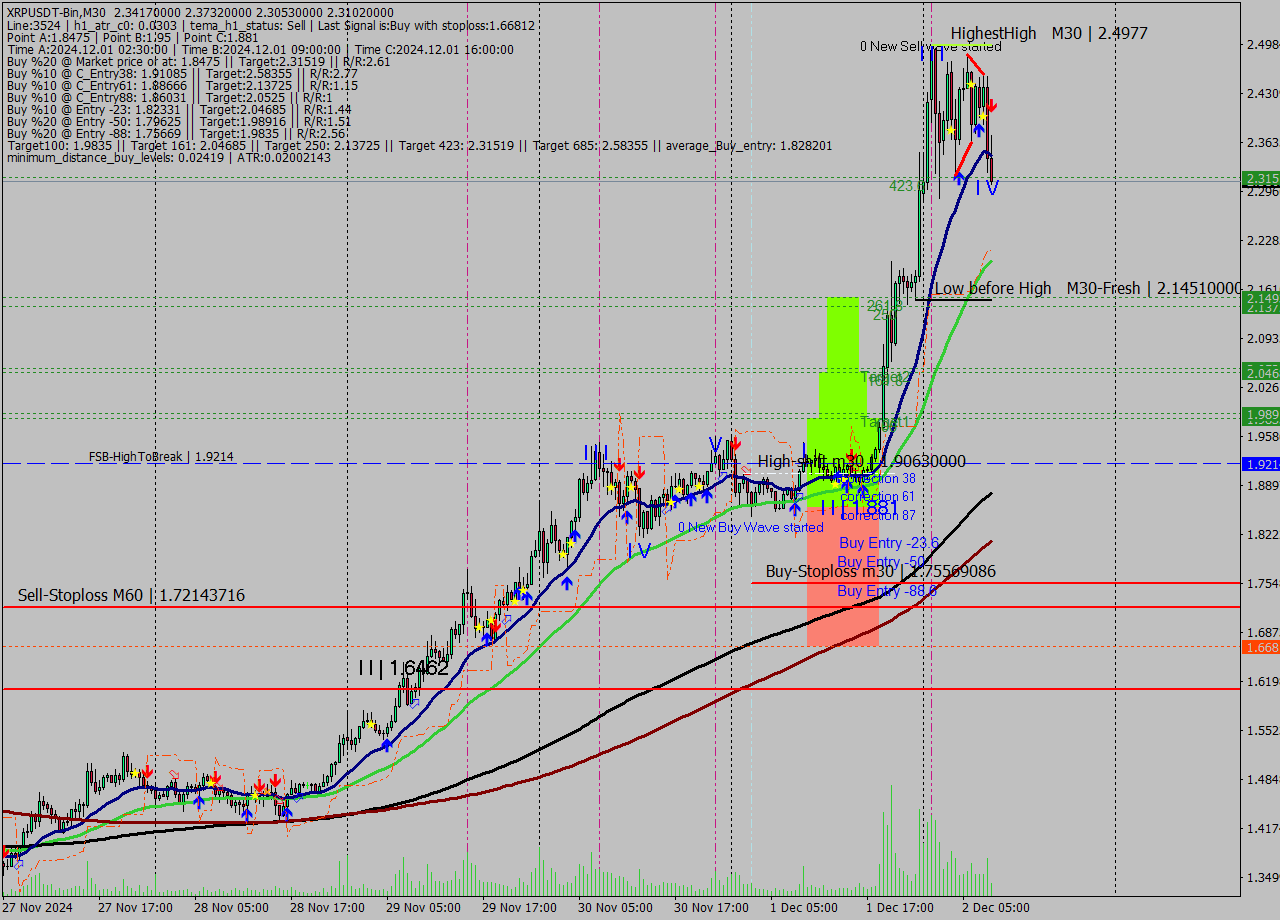The height and width of the screenshot is (920, 1280).
Task: Click the 2.430 price axis value
Action: [1261, 93]
